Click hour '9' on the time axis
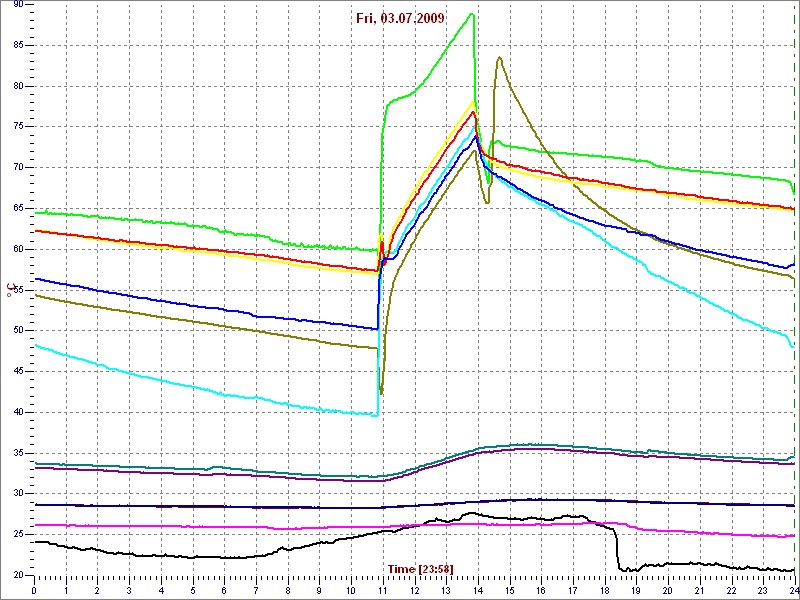 [319, 589]
